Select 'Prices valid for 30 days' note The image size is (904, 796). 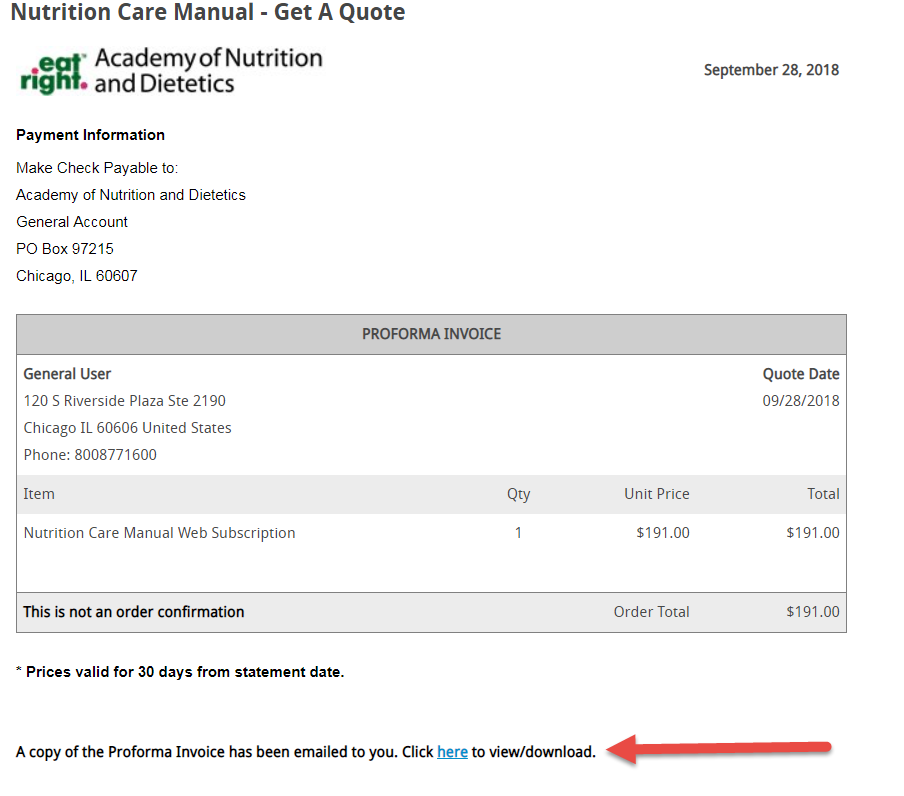click(x=180, y=672)
